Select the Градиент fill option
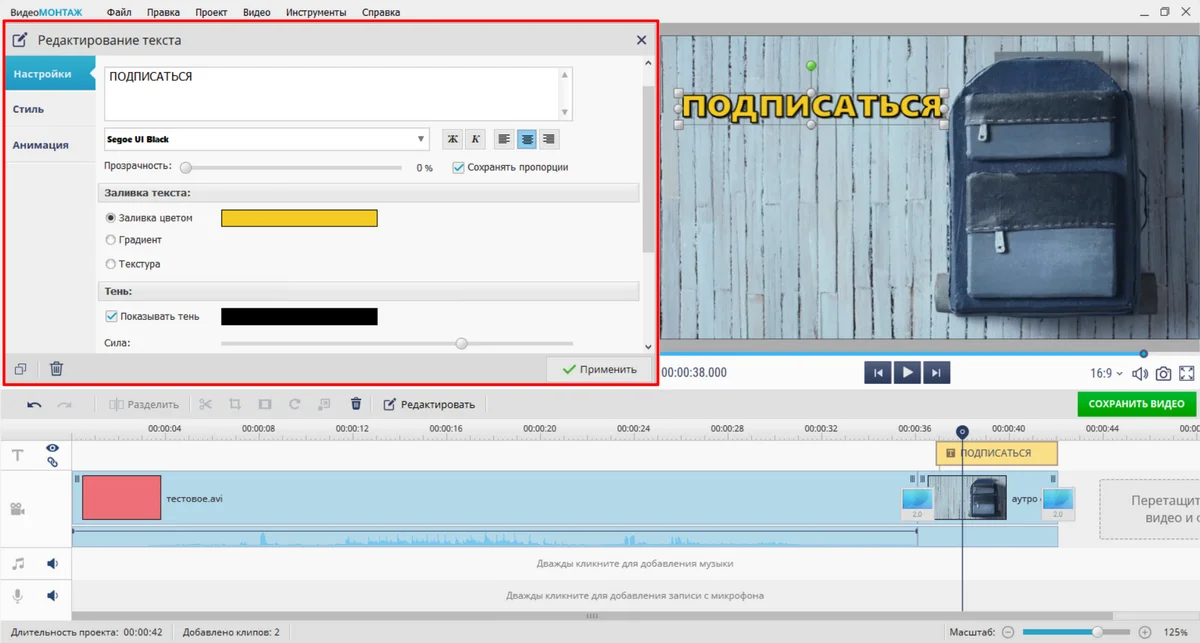This screenshot has width=1200, height=643. coord(111,240)
